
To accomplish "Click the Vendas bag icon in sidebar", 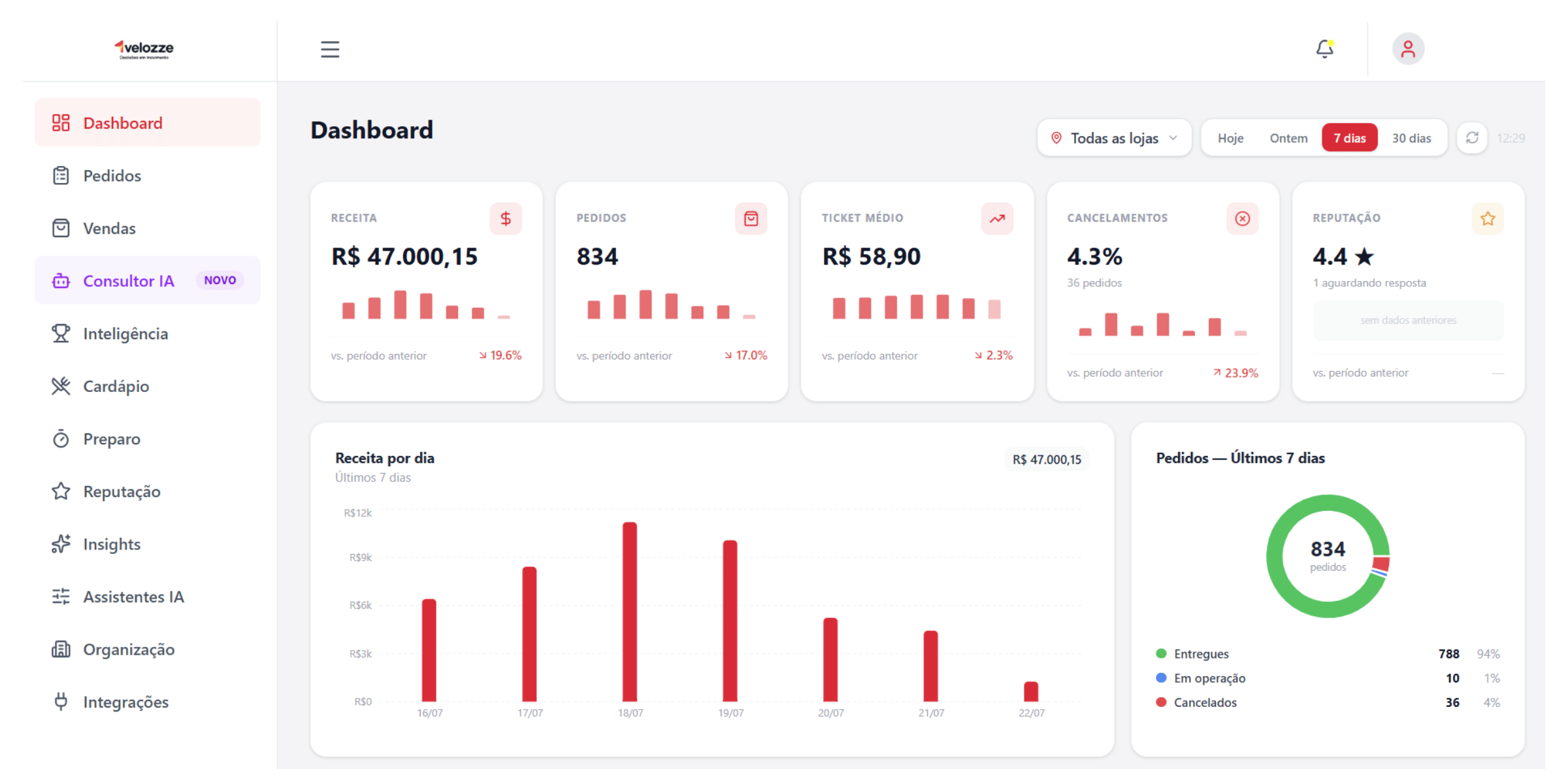I will click(61, 228).
